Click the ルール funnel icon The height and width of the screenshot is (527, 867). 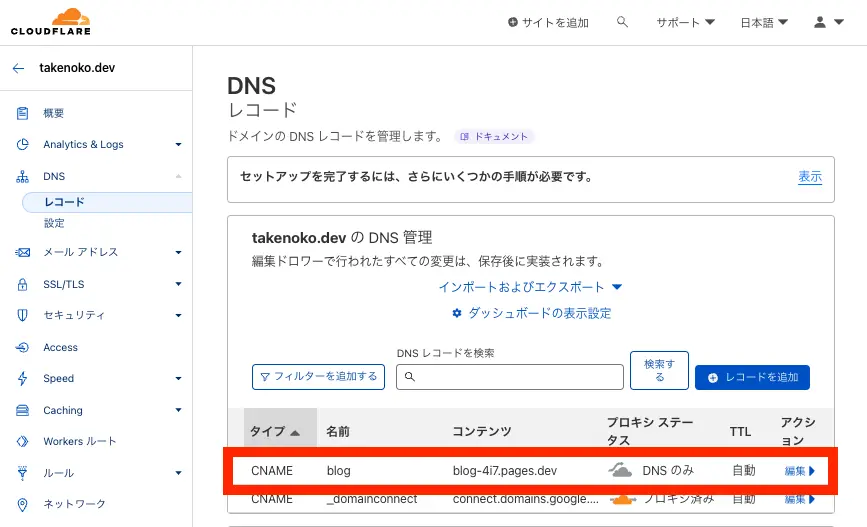(22, 473)
